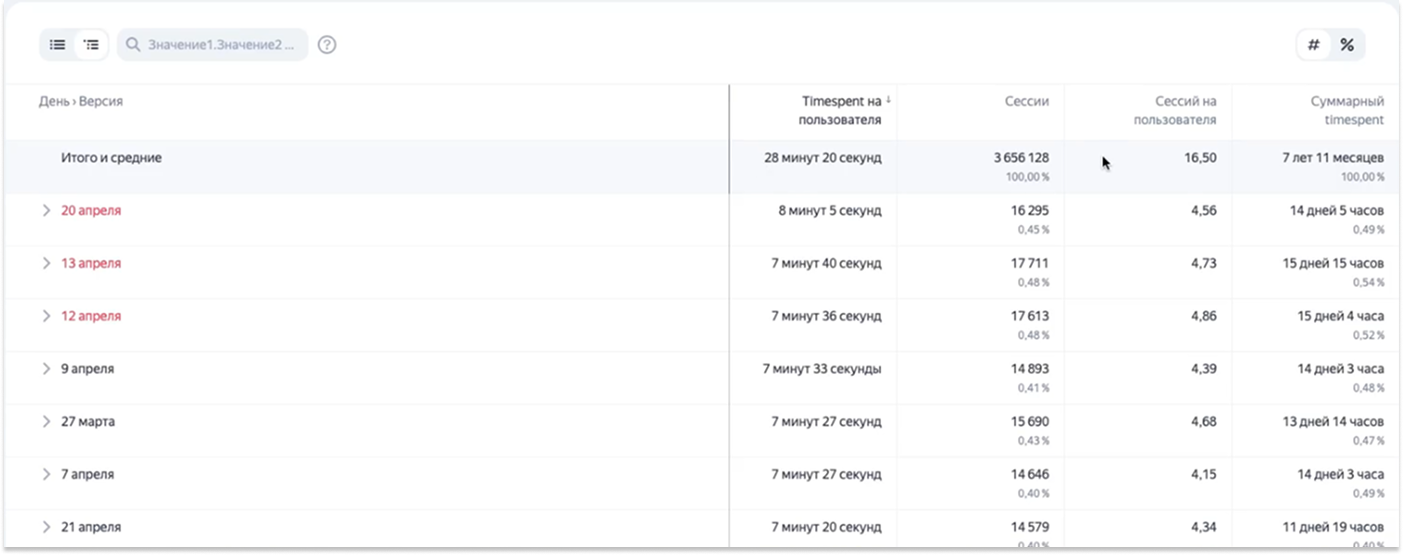The height and width of the screenshot is (555, 1403).
Task: Sort by Сессий на пользователя column
Action: (x=1174, y=110)
